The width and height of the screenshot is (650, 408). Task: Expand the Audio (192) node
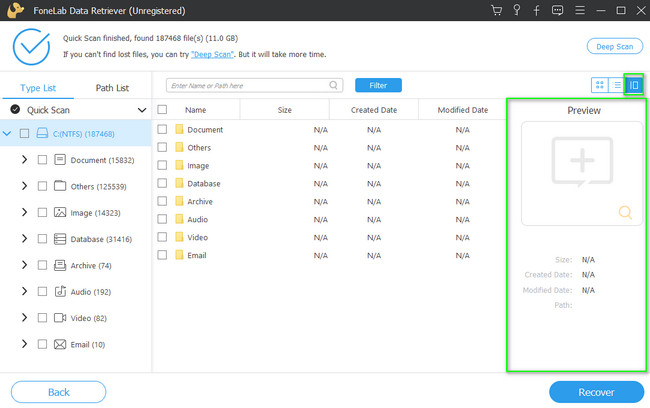tap(24, 291)
